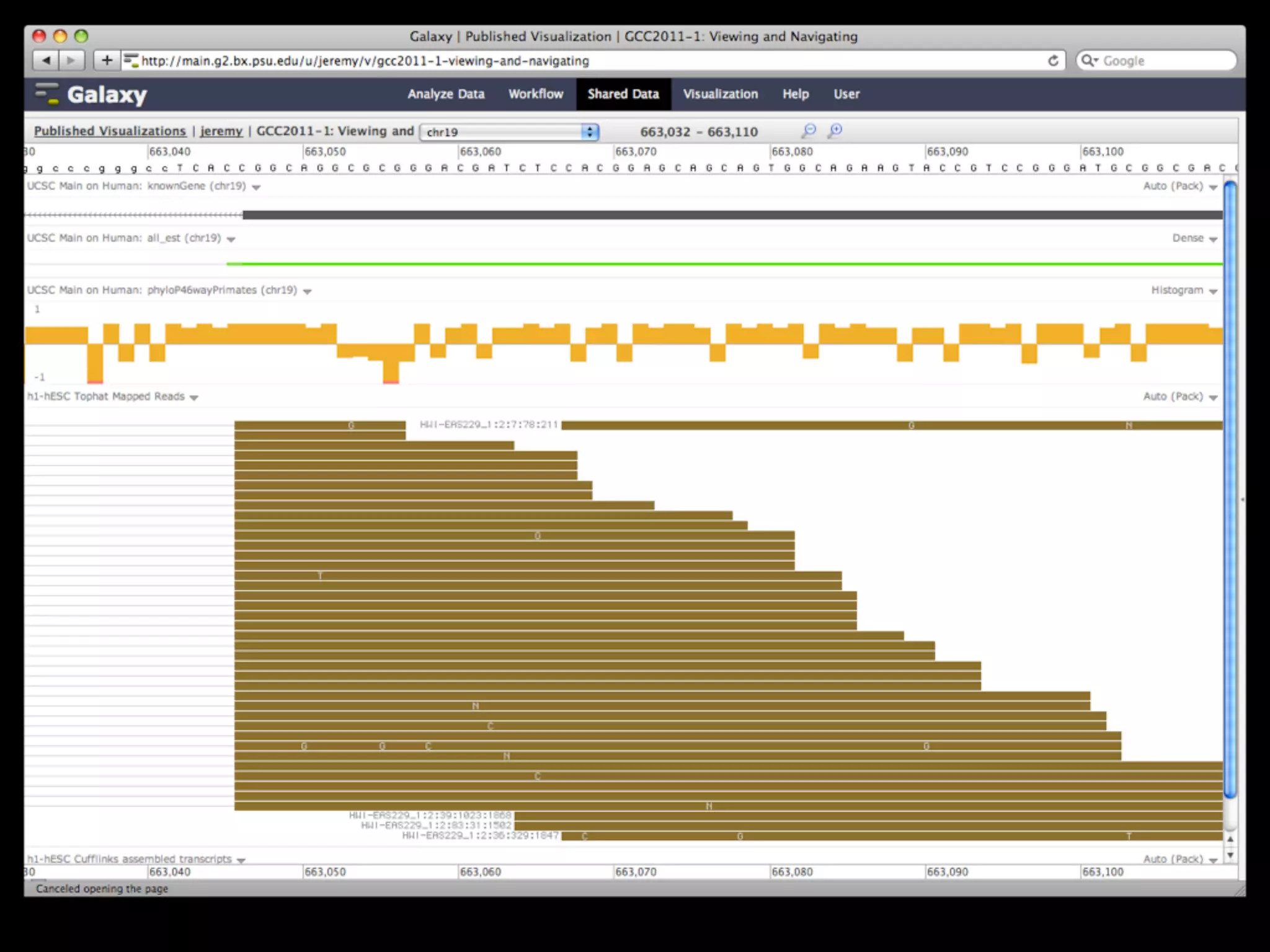
Task: Open the Histogram display mode dropdown
Action: pyautogui.click(x=1184, y=291)
